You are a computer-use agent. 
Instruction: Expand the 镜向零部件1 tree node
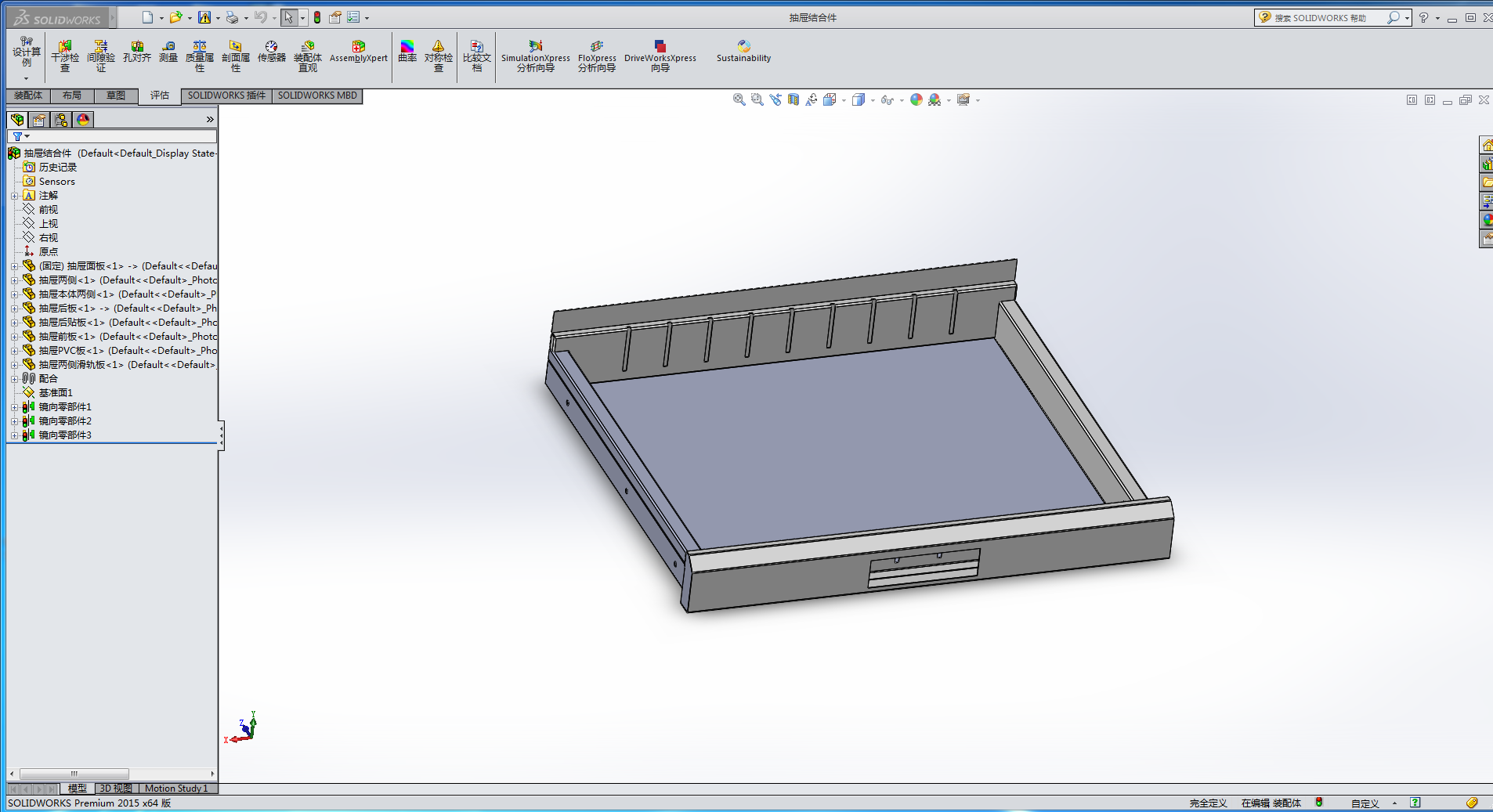click(x=14, y=407)
